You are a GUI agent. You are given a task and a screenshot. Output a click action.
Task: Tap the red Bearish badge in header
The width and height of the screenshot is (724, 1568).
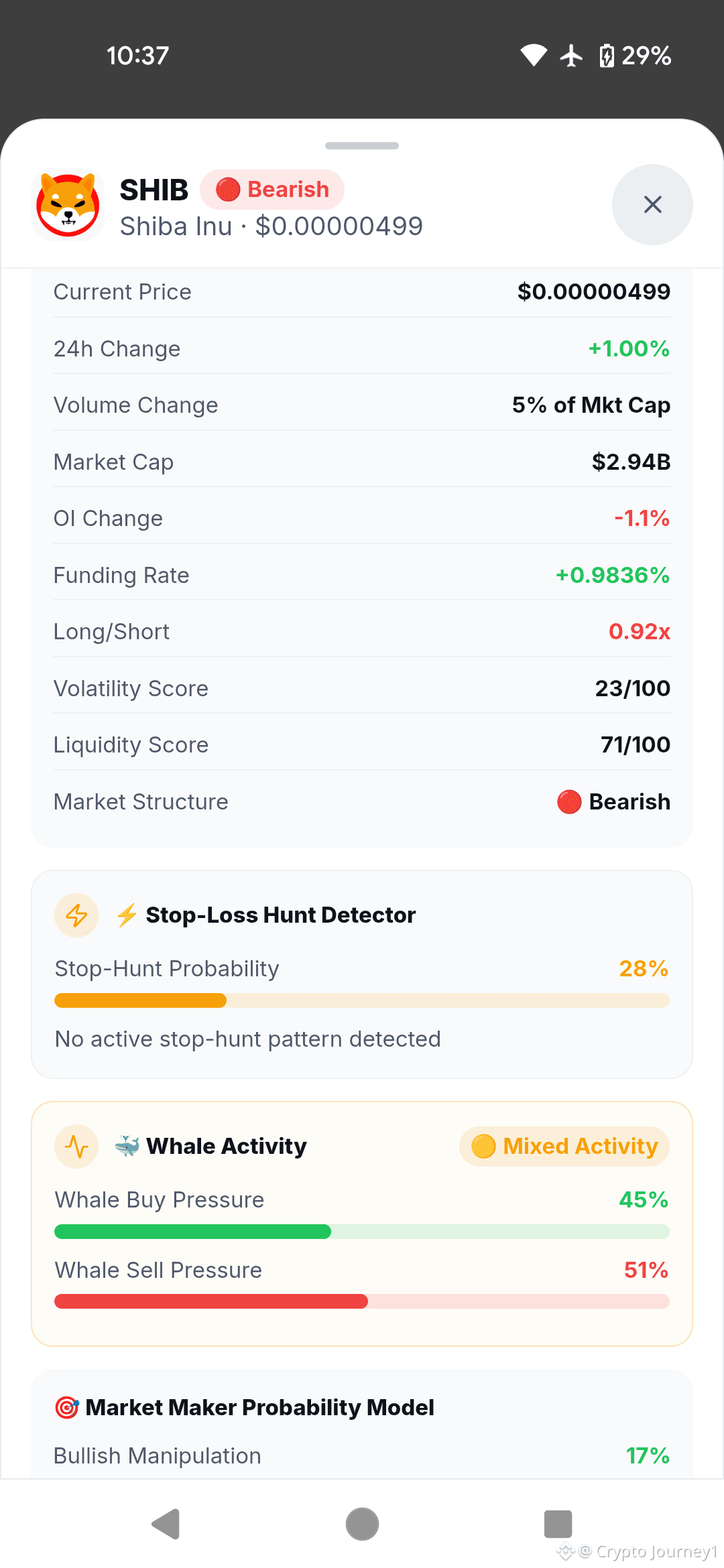[272, 190]
